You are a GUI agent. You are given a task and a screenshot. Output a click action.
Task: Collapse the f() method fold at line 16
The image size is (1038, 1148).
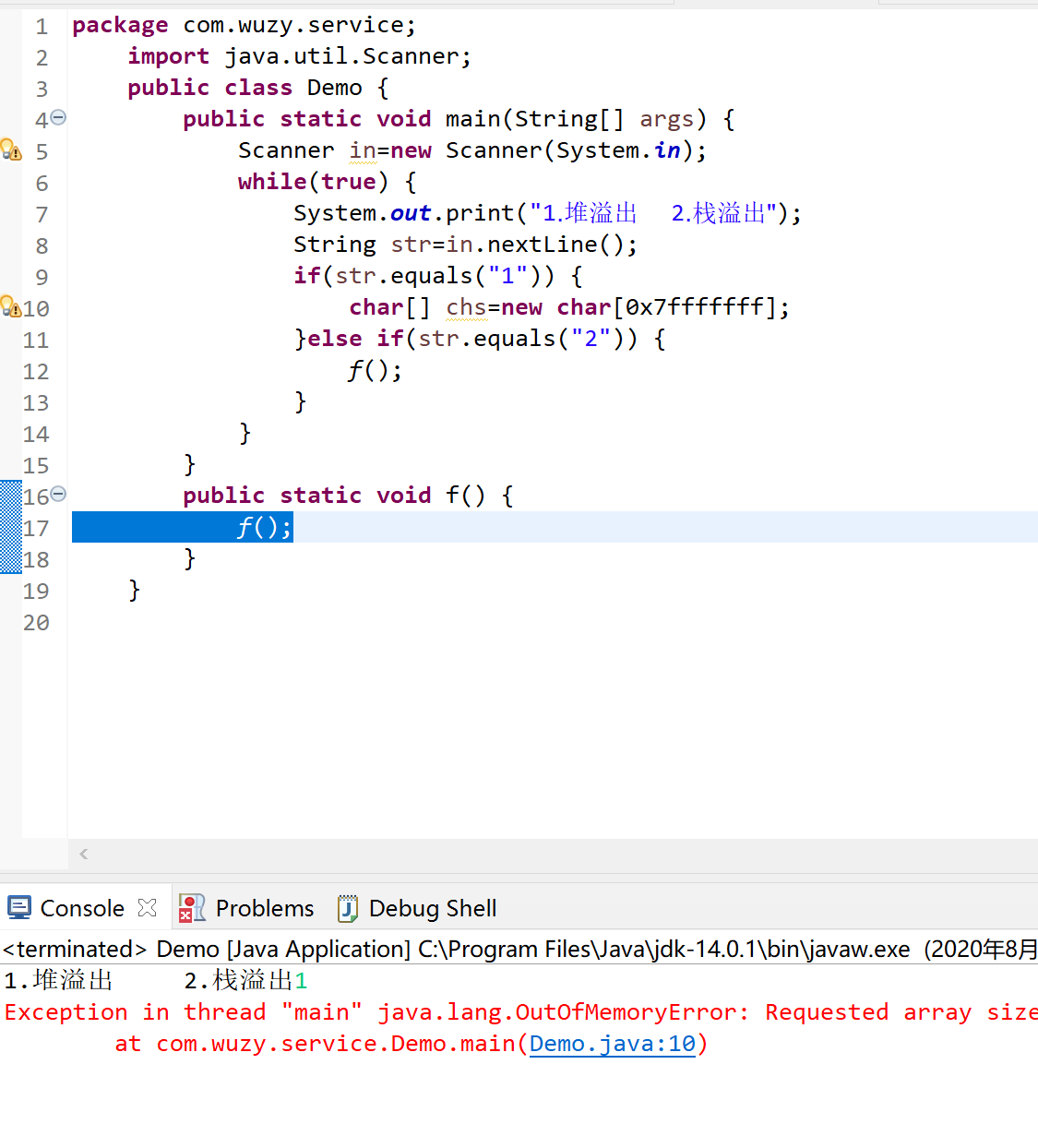coord(58,494)
